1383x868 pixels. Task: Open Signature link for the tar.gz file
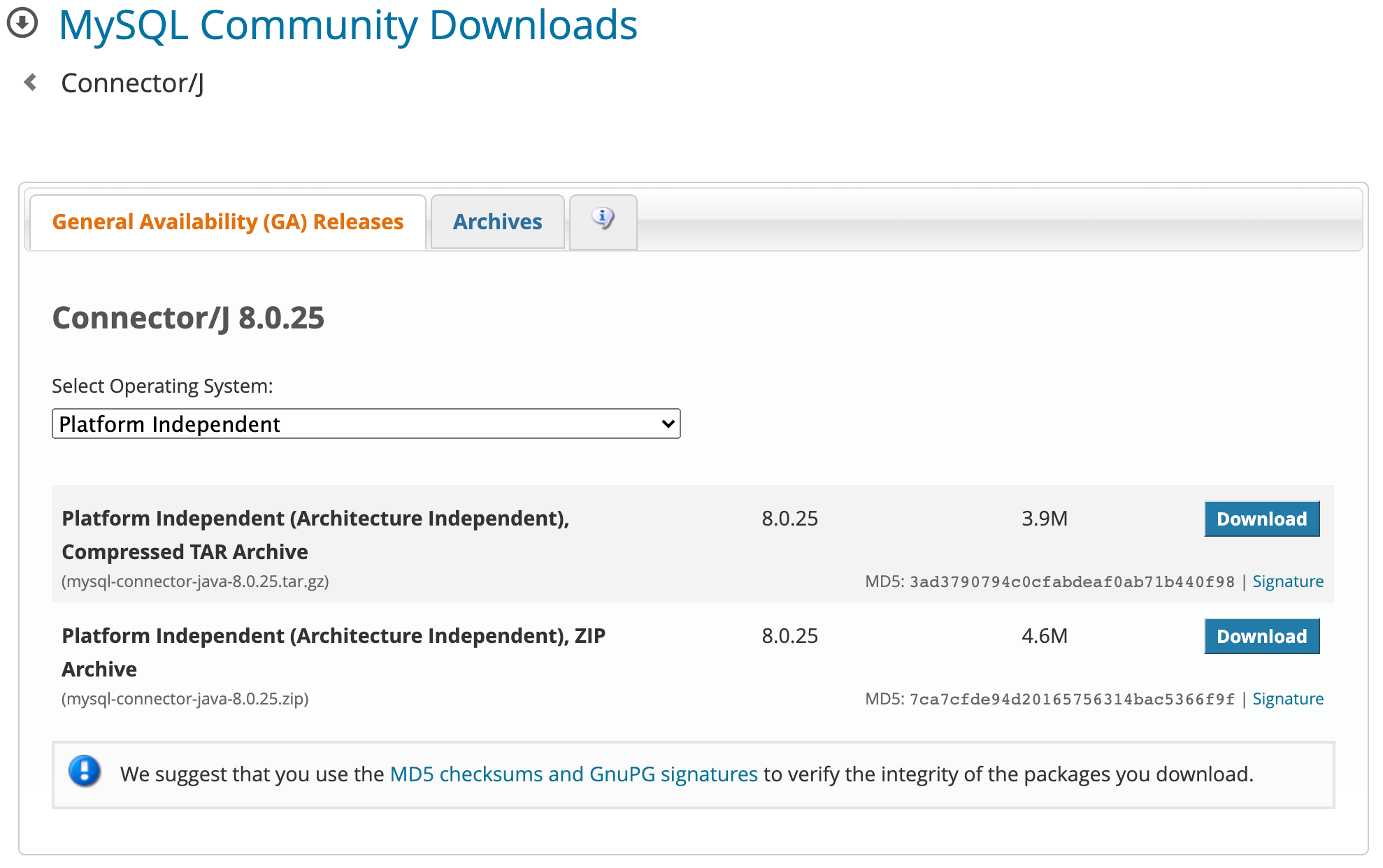tap(1287, 581)
